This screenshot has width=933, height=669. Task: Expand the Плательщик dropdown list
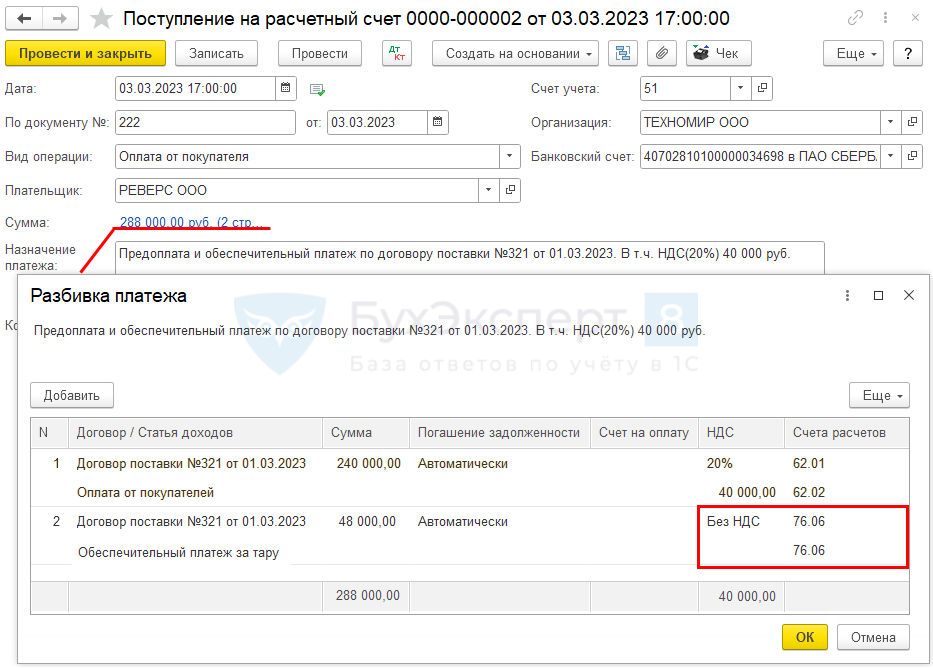point(488,190)
